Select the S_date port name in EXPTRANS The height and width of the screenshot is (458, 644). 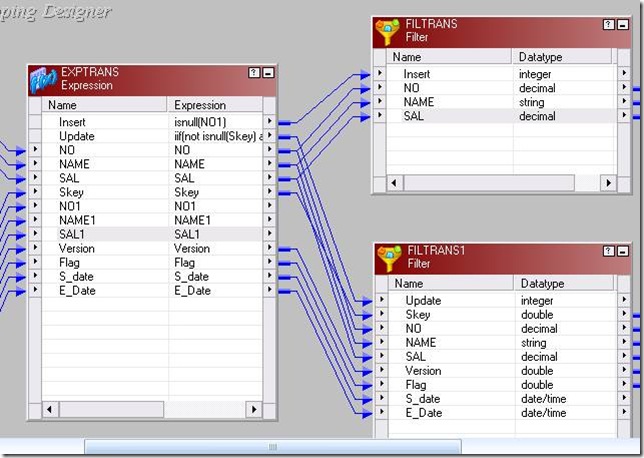(76, 276)
